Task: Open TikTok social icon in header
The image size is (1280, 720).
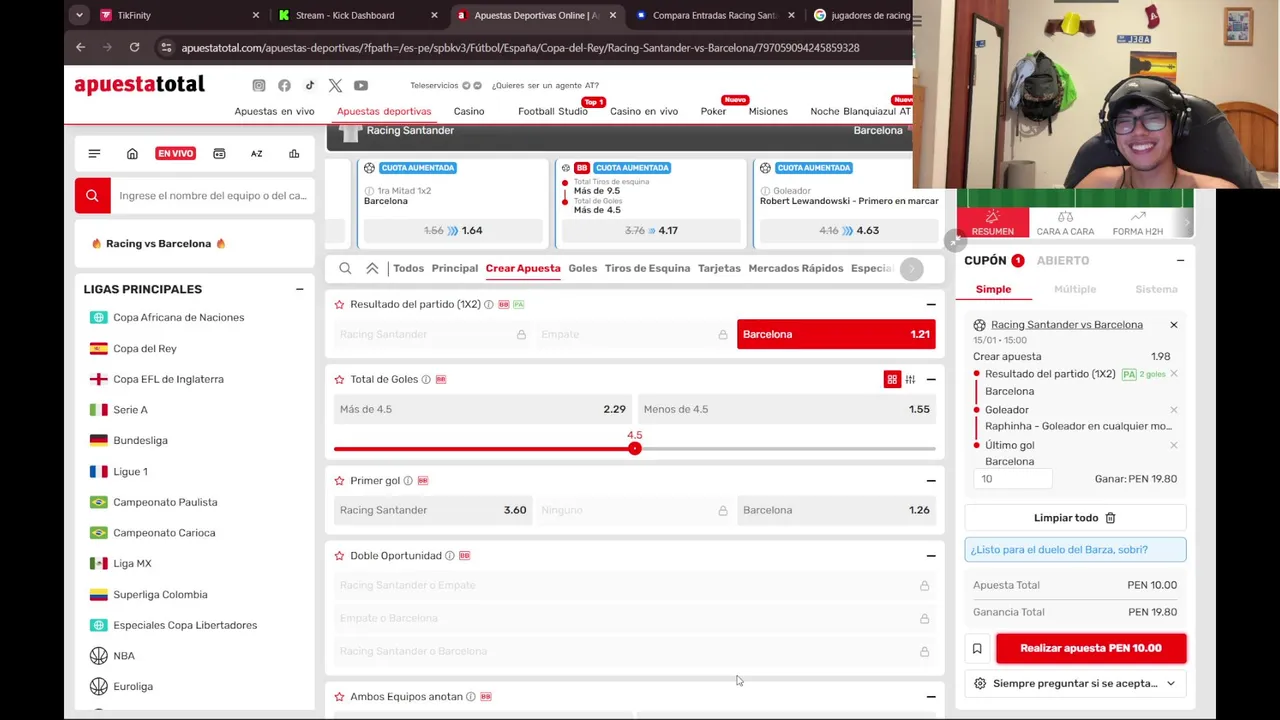Action: coord(310,85)
